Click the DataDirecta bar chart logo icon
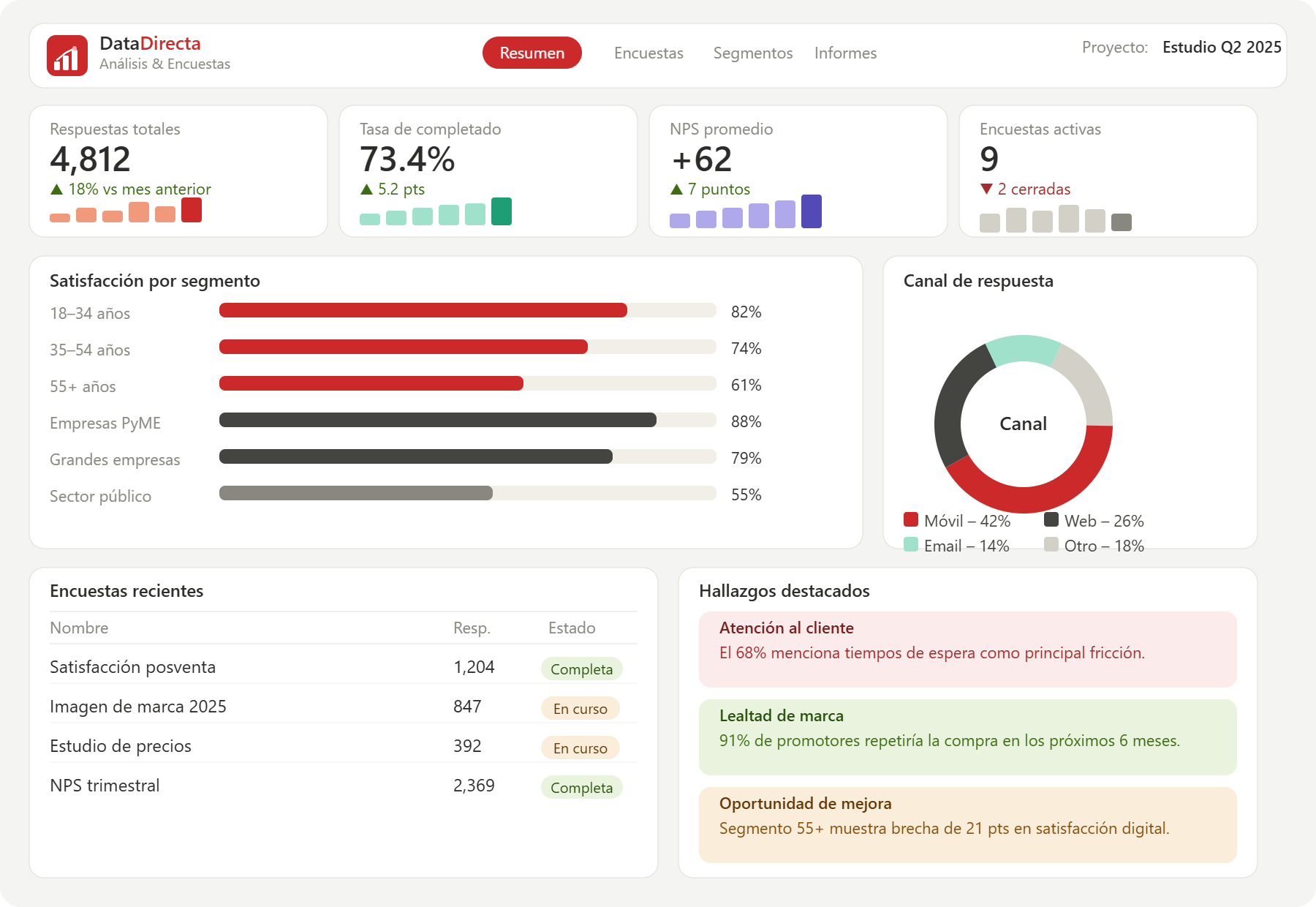The image size is (1316, 907). [67, 56]
